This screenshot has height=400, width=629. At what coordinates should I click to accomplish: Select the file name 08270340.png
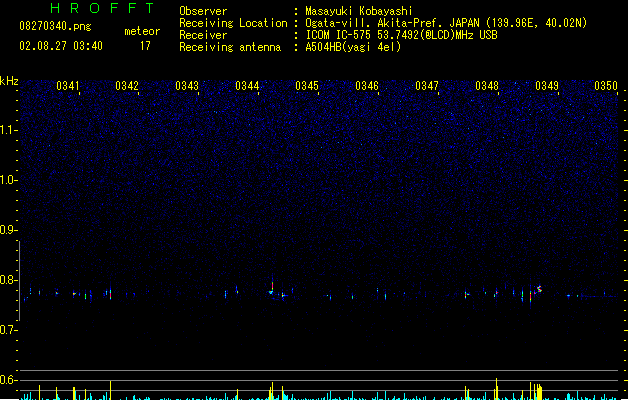tap(55, 26)
